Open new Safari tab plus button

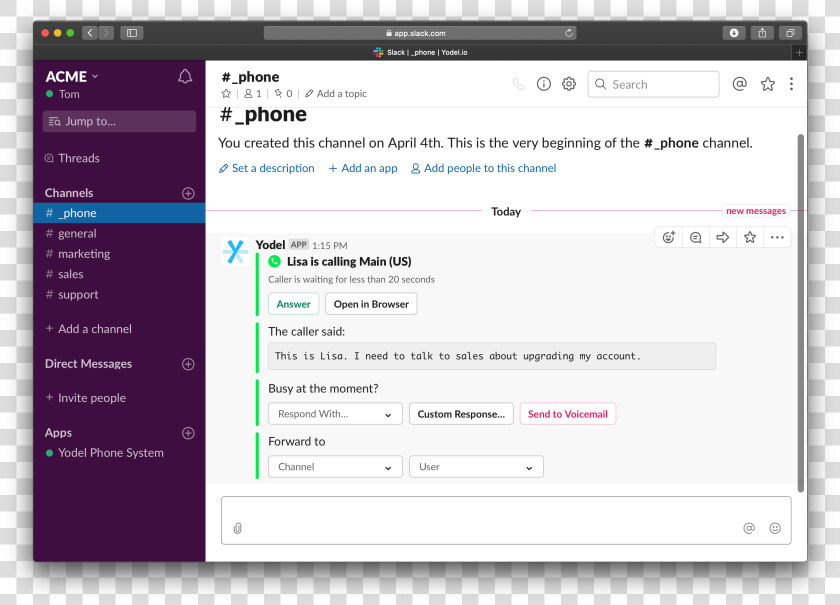click(799, 53)
